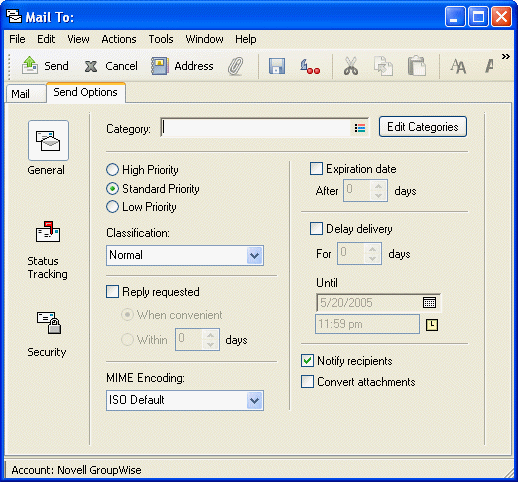Viewport: 518px width, 482px height.
Task: Click the Expiration After days number field
Action: [x=358, y=190]
